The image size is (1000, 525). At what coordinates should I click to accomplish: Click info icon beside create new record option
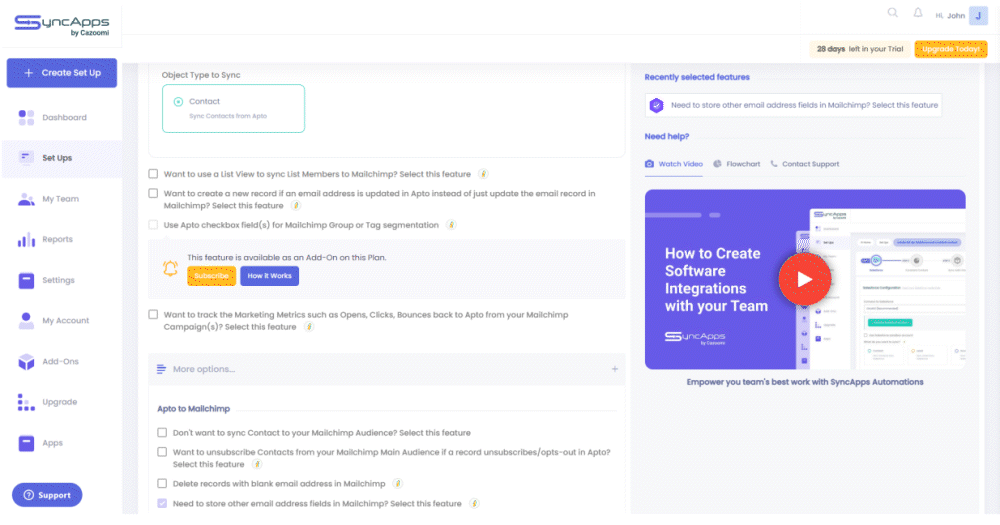click(295, 205)
